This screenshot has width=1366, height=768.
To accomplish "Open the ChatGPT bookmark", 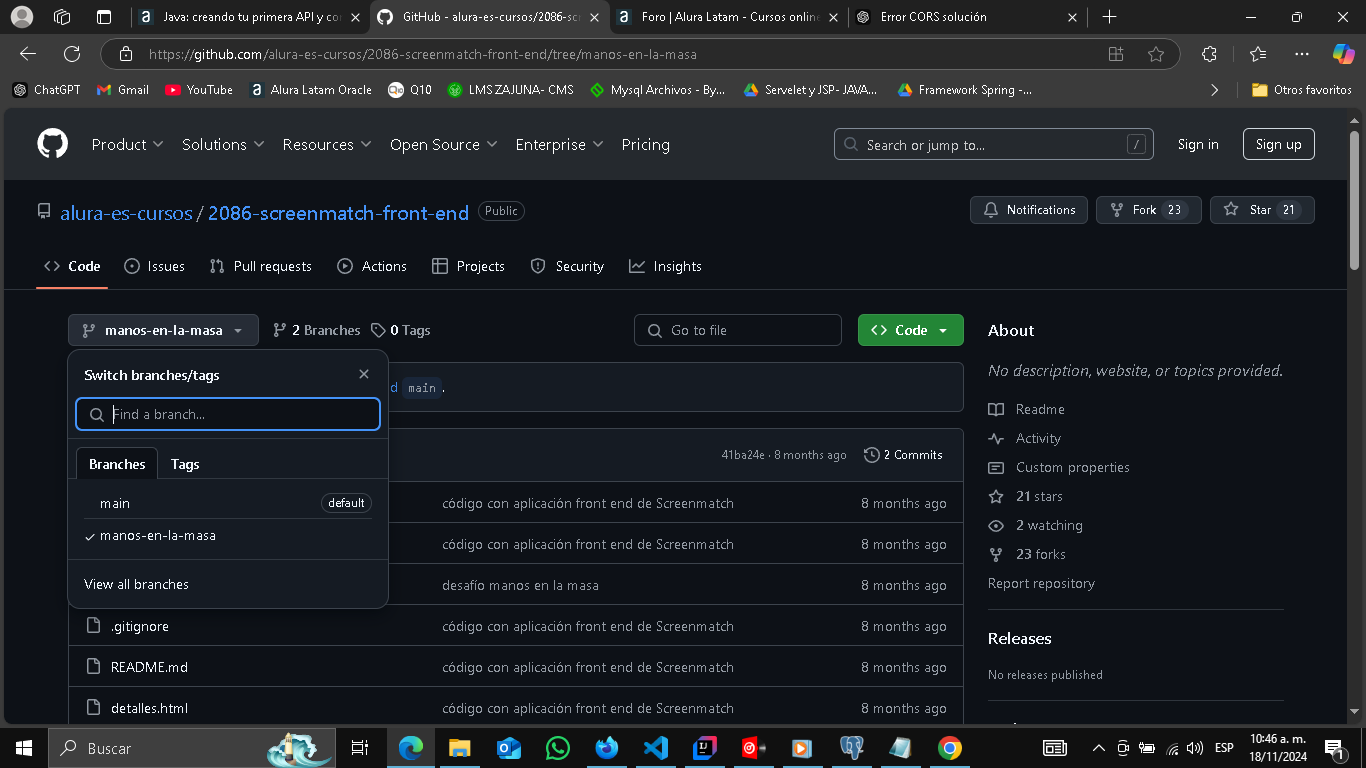I will tap(47, 90).
